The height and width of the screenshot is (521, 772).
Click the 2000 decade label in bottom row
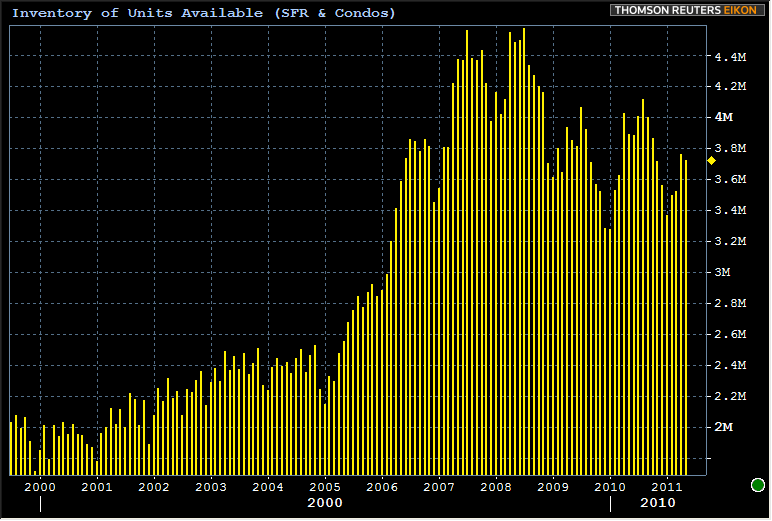325,503
